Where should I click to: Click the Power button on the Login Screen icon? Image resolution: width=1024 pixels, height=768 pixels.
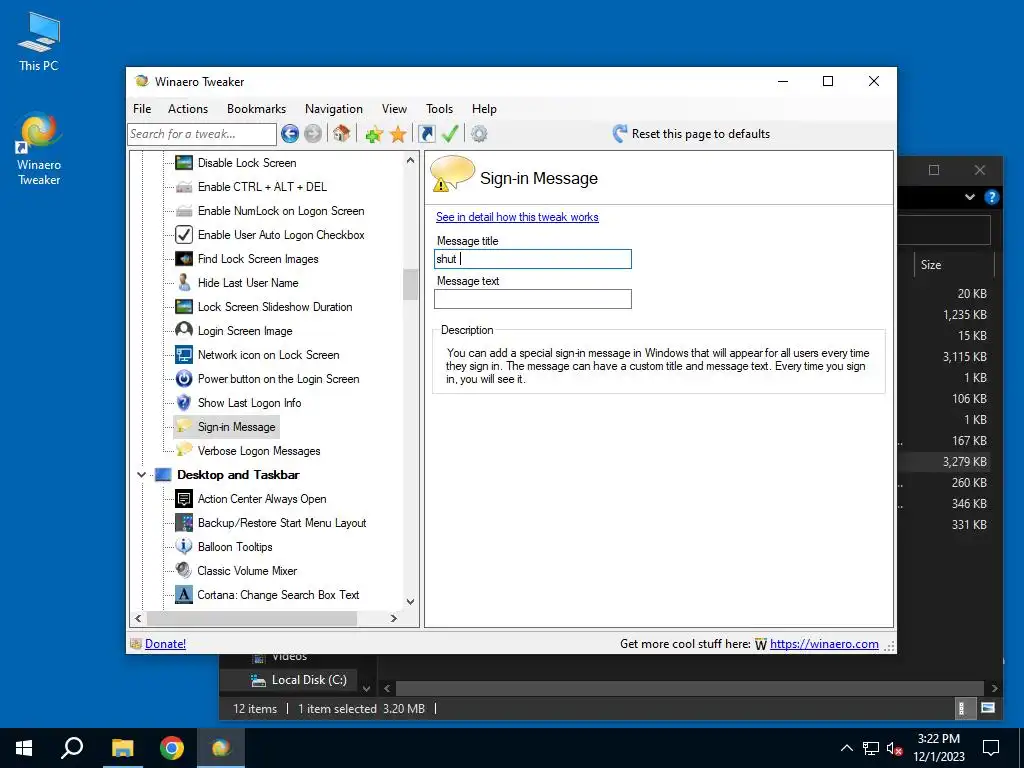click(x=184, y=379)
